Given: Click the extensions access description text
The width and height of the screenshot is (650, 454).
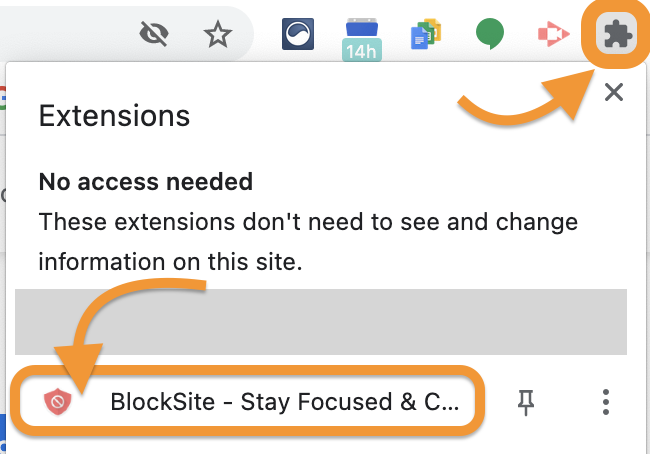Looking at the screenshot, I should coord(307,241).
